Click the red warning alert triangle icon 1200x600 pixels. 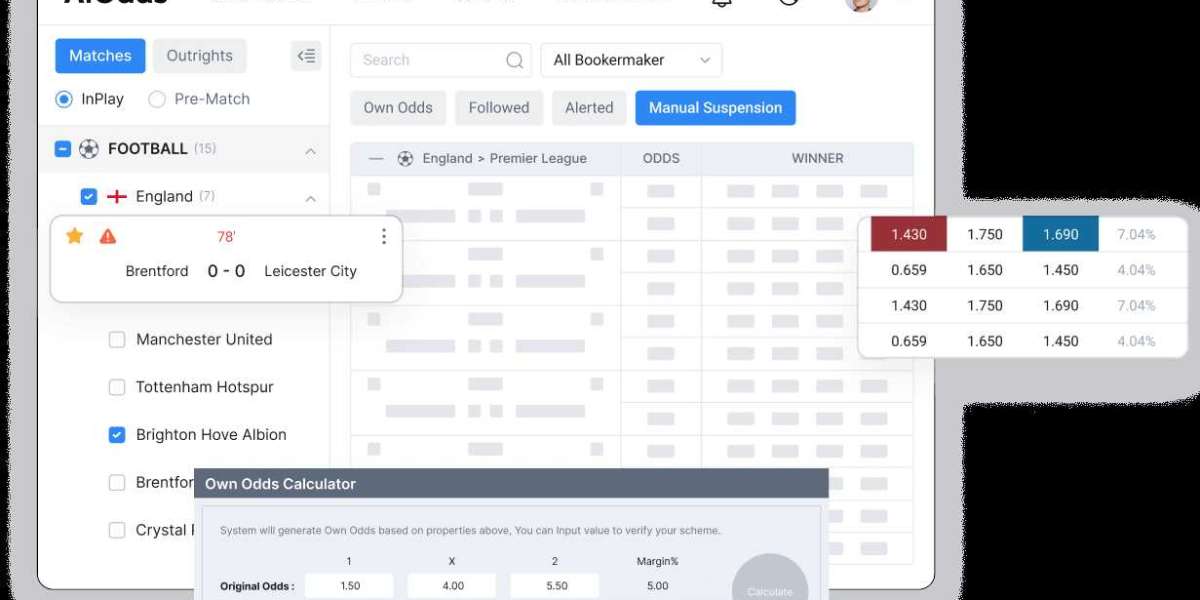tap(107, 236)
